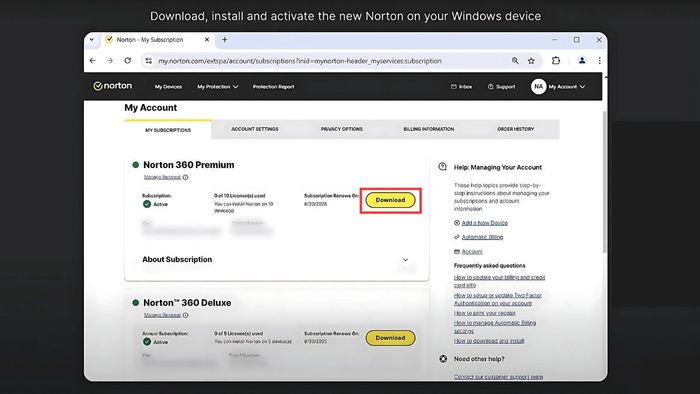Click the My Account page heading
This screenshot has height=394, width=700.
click(x=150, y=108)
